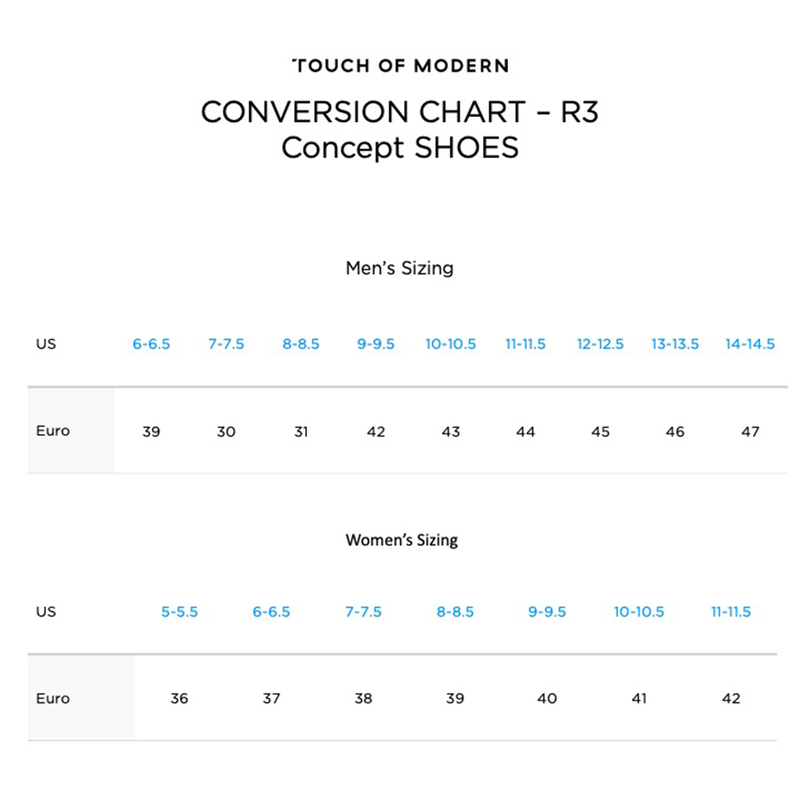
Task: Click the Women's Sizing heading
Action: pos(401,540)
